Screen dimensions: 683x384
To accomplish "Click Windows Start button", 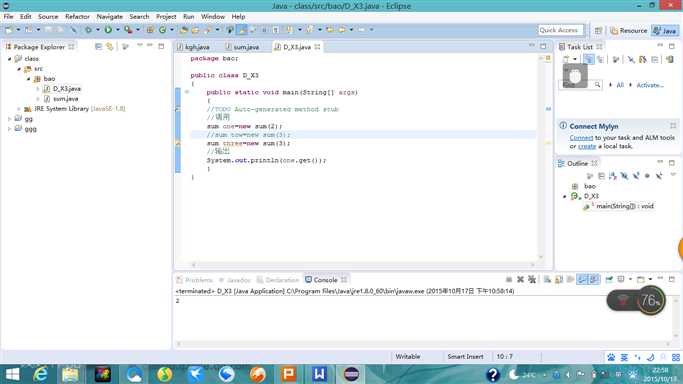I will (12, 374).
